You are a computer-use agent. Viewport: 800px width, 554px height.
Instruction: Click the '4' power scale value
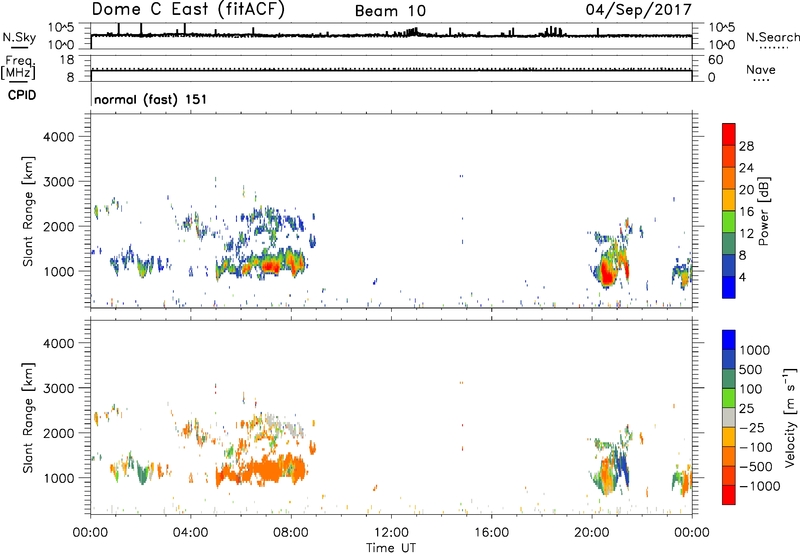tap(742, 277)
